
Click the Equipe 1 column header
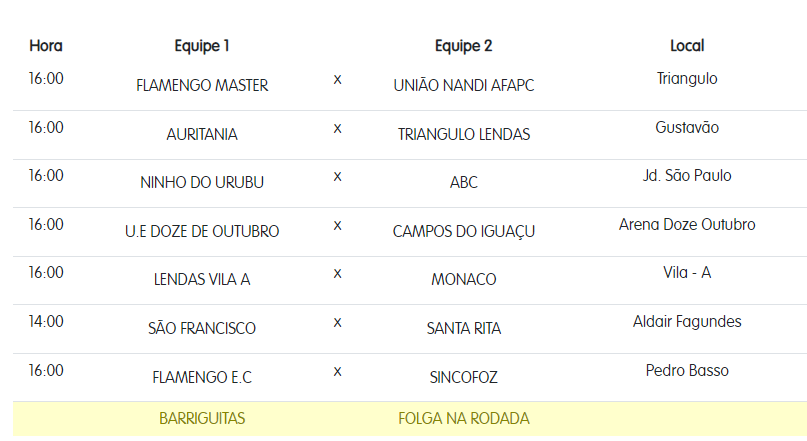click(202, 46)
